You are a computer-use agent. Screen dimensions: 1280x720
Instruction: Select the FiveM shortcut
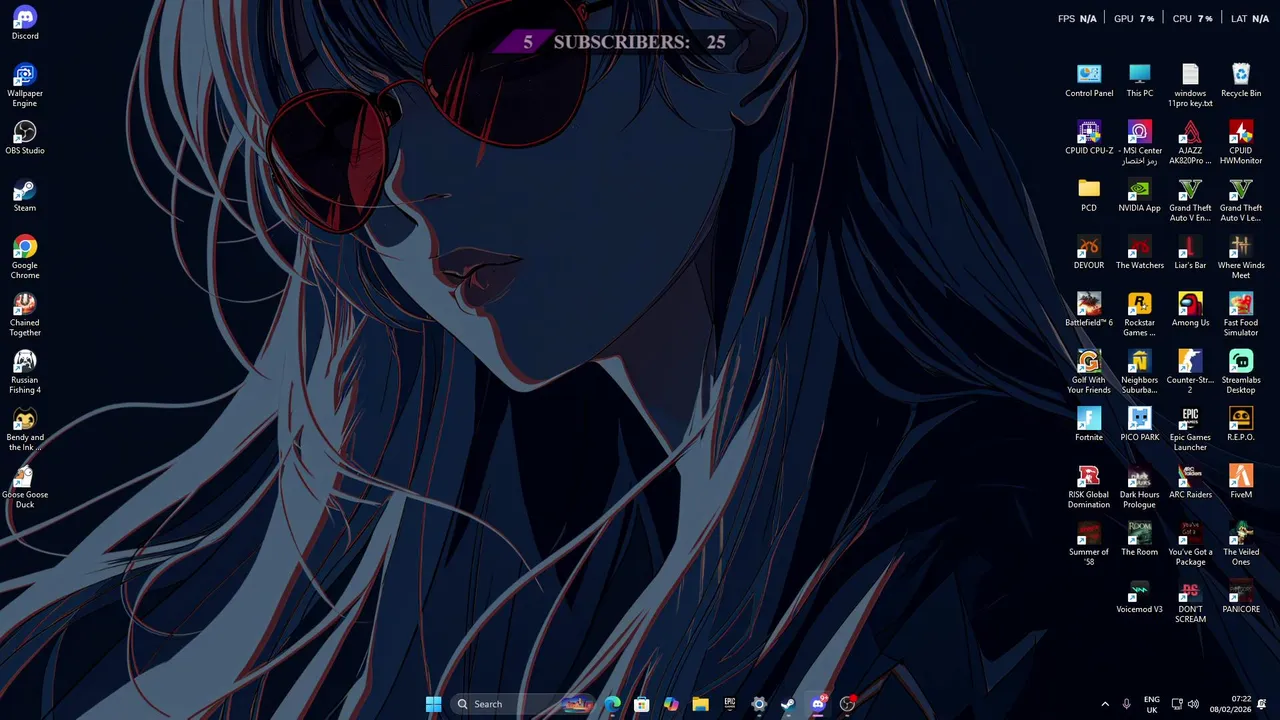pyautogui.click(x=1241, y=481)
